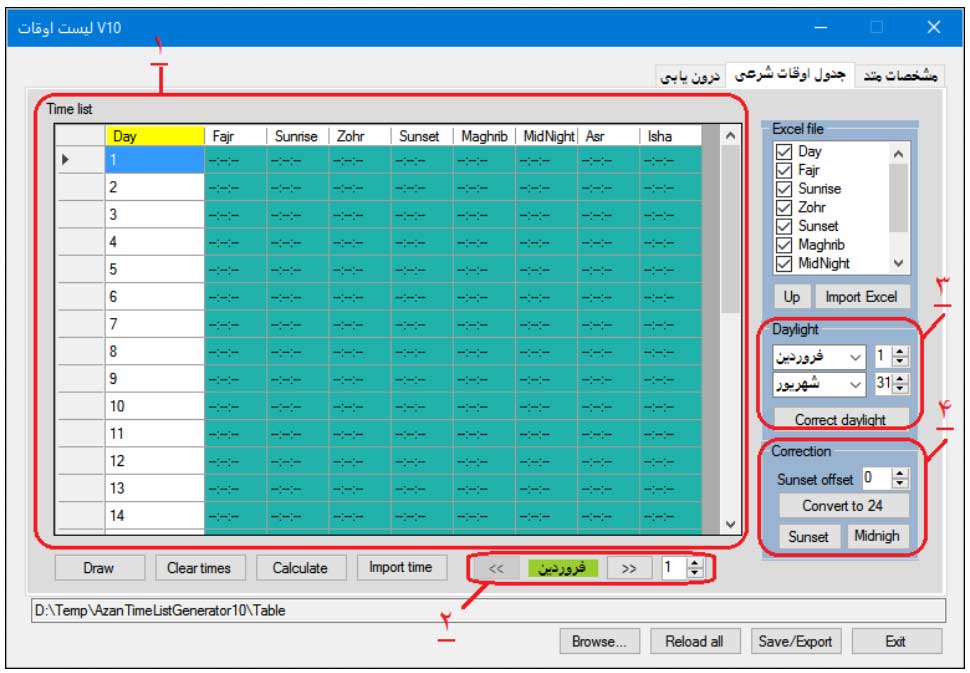Viewport: 970px width, 673px height.
Task: Toggle the Sunrise checkbox in Excel file
Action: point(785,189)
